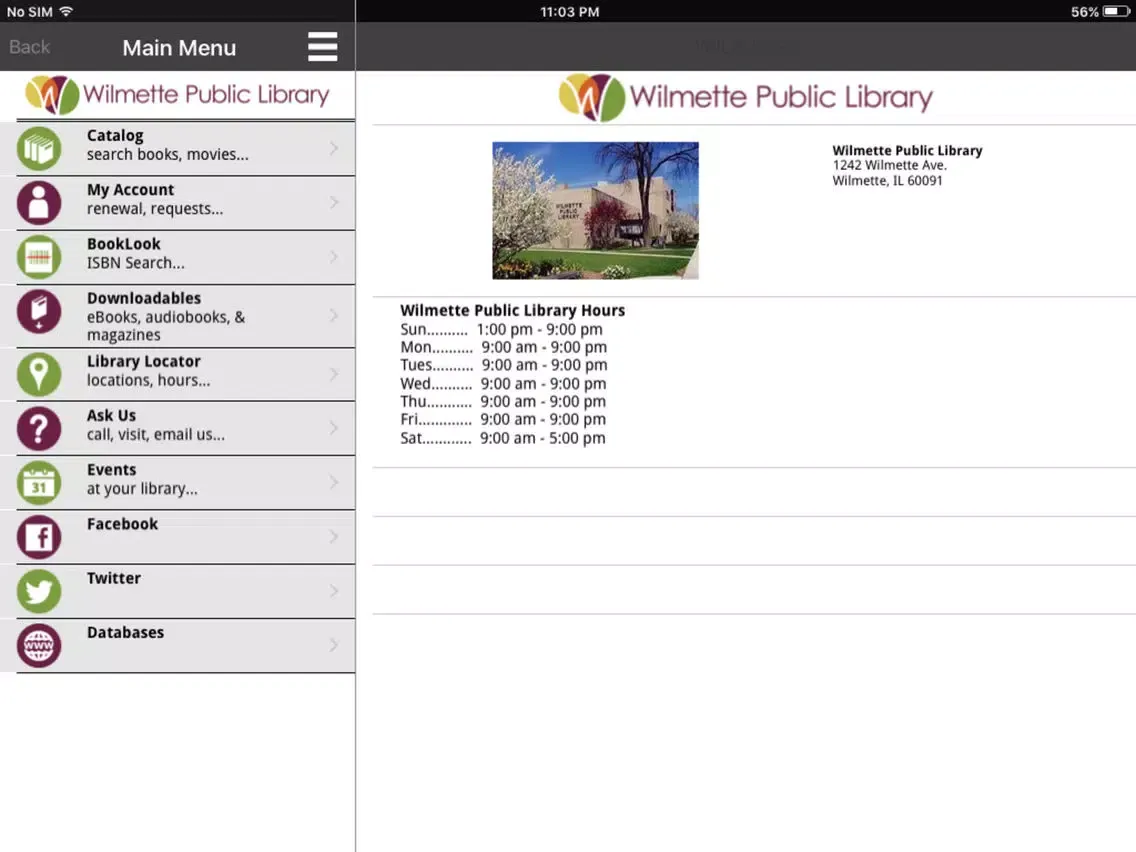Tap the battery status icon
The height and width of the screenshot is (852, 1136).
1116,12
